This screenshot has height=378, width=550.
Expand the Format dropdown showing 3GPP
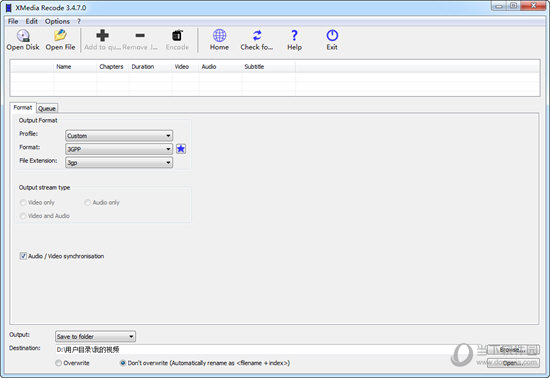119,149
